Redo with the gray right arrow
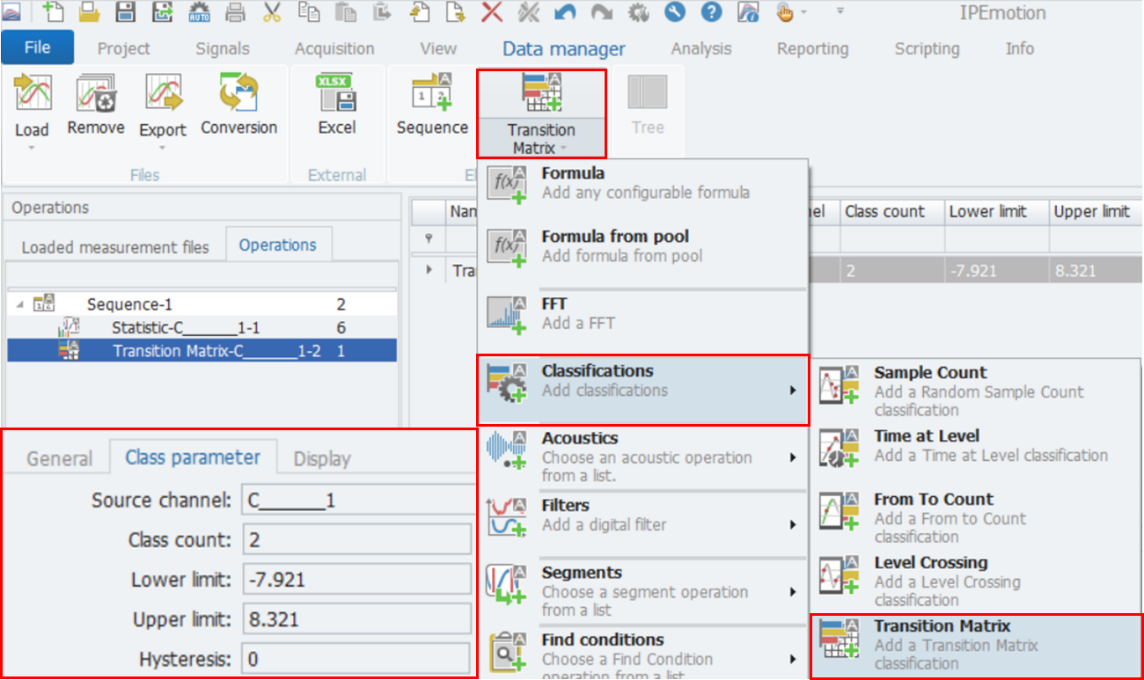This screenshot has width=1144, height=680. point(601,12)
